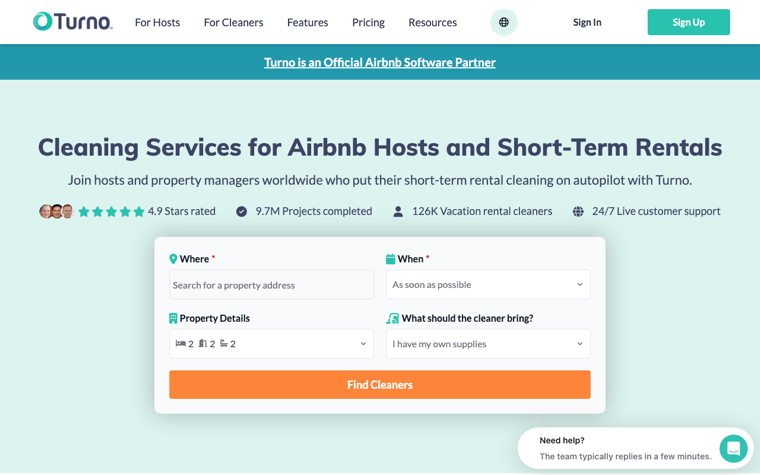
Task: Click the '4.9 Stars rated' text
Action: click(x=182, y=211)
